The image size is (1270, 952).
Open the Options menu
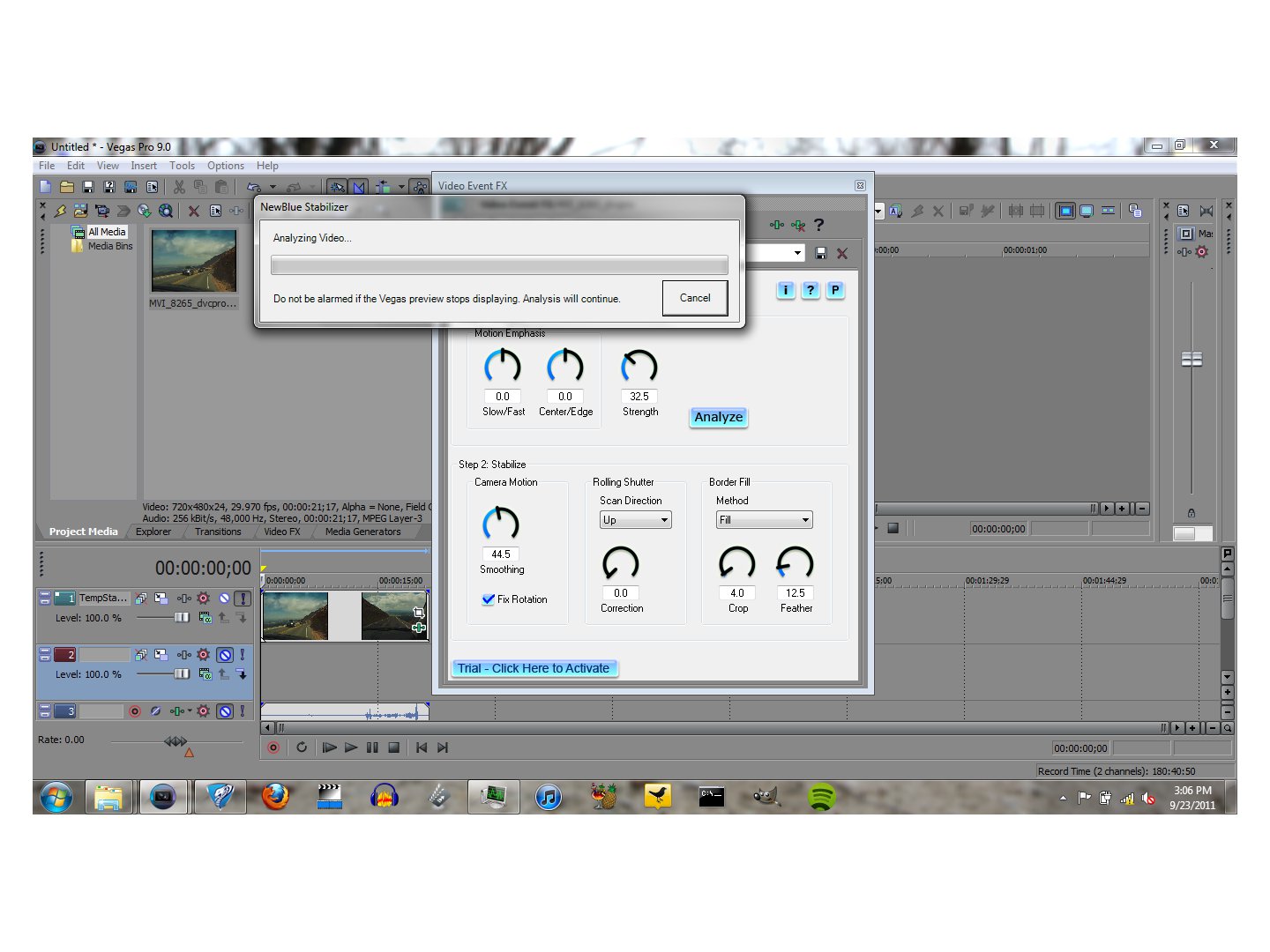226,166
